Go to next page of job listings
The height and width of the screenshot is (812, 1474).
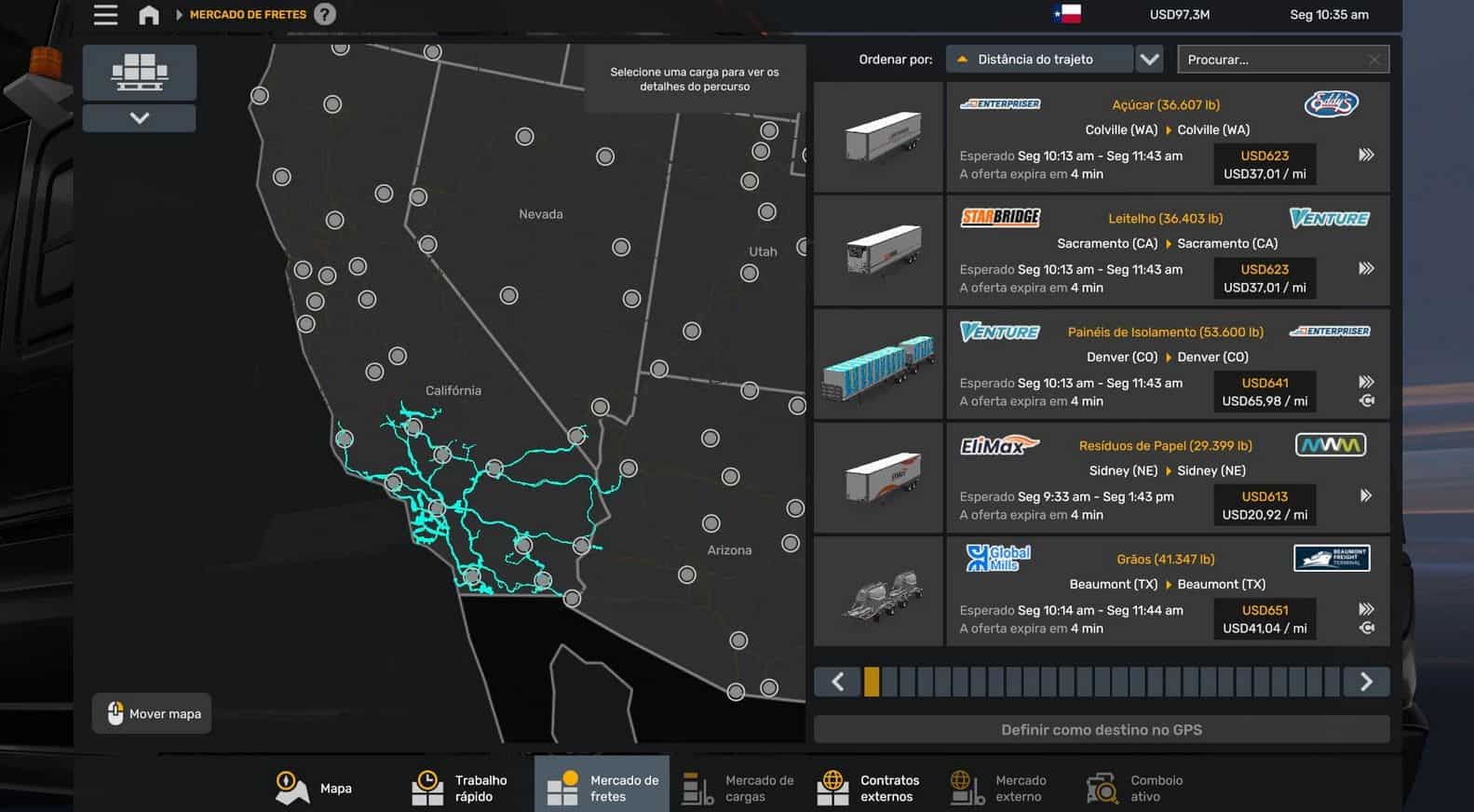(x=1366, y=682)
